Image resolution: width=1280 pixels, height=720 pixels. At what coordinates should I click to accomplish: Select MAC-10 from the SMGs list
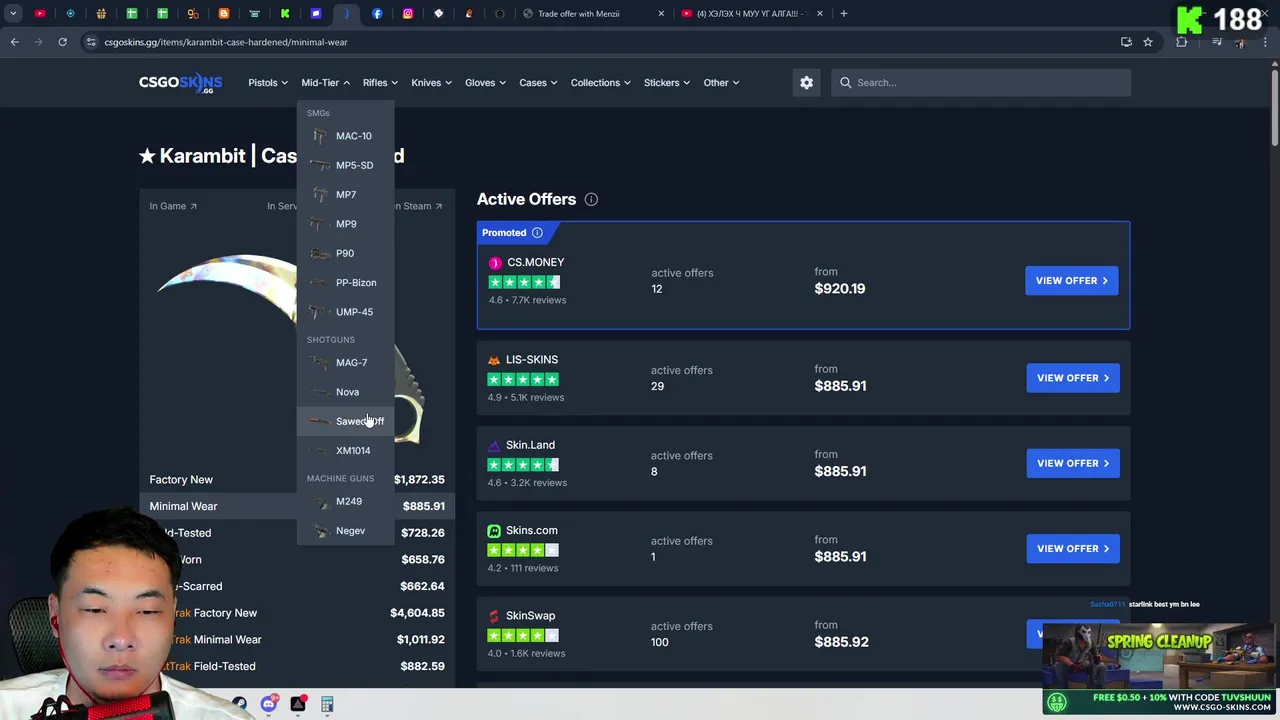pyautogui.click(x=345, y=136)
